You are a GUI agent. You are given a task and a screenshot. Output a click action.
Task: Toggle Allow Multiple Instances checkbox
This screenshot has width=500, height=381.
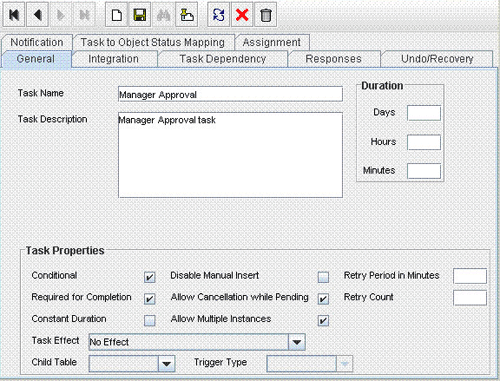(x=323, y=320)
